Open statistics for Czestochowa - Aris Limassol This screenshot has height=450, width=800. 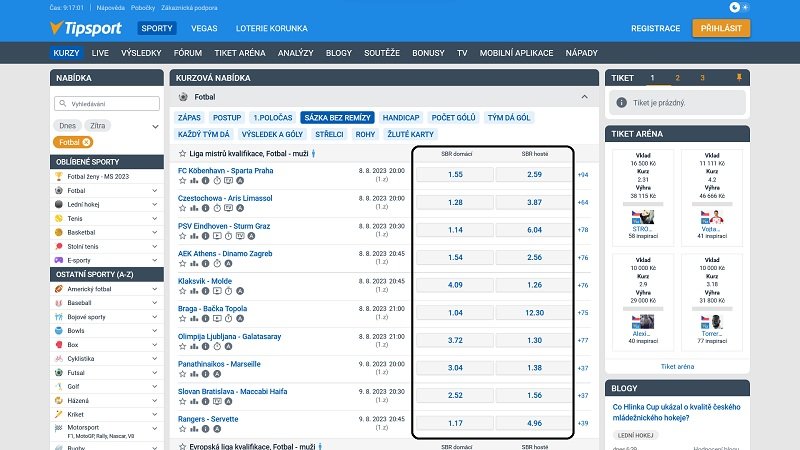pyautogui.click(x=194, y=208)
